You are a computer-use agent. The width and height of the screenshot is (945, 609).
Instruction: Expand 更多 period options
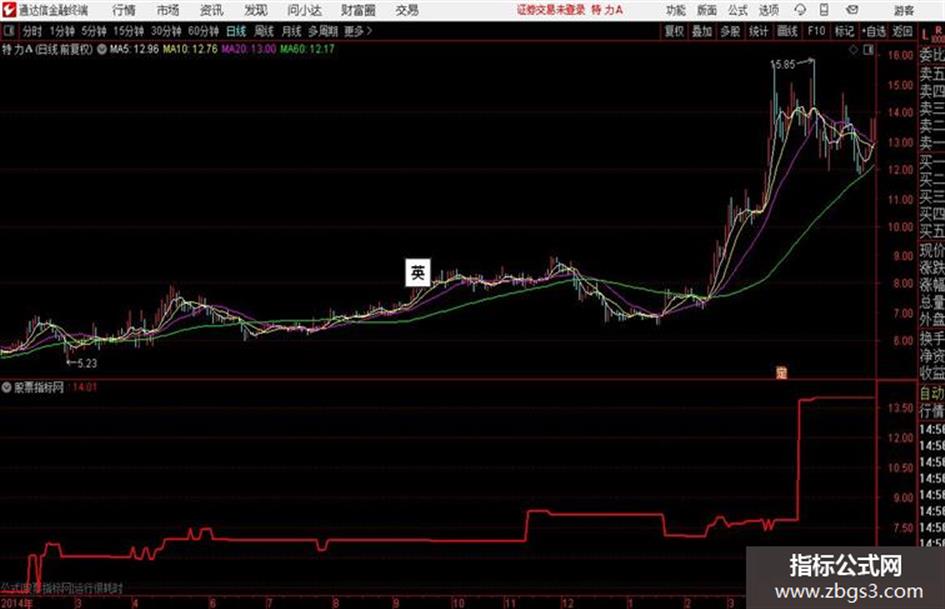[x=358, y=31]
